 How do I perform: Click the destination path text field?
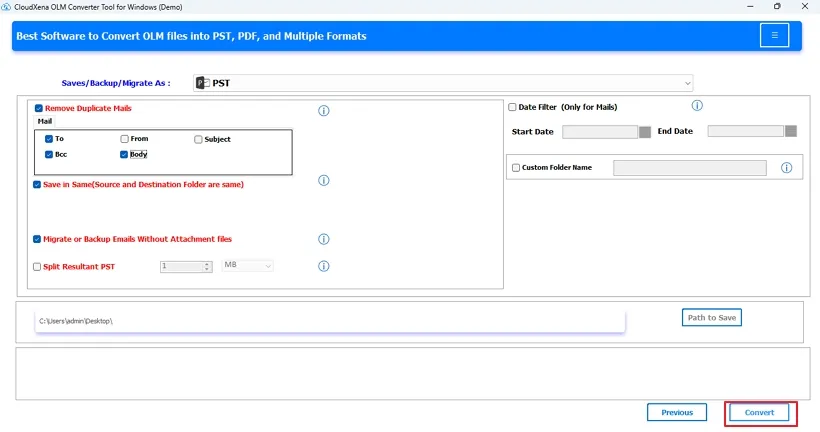tap(330, 321)
